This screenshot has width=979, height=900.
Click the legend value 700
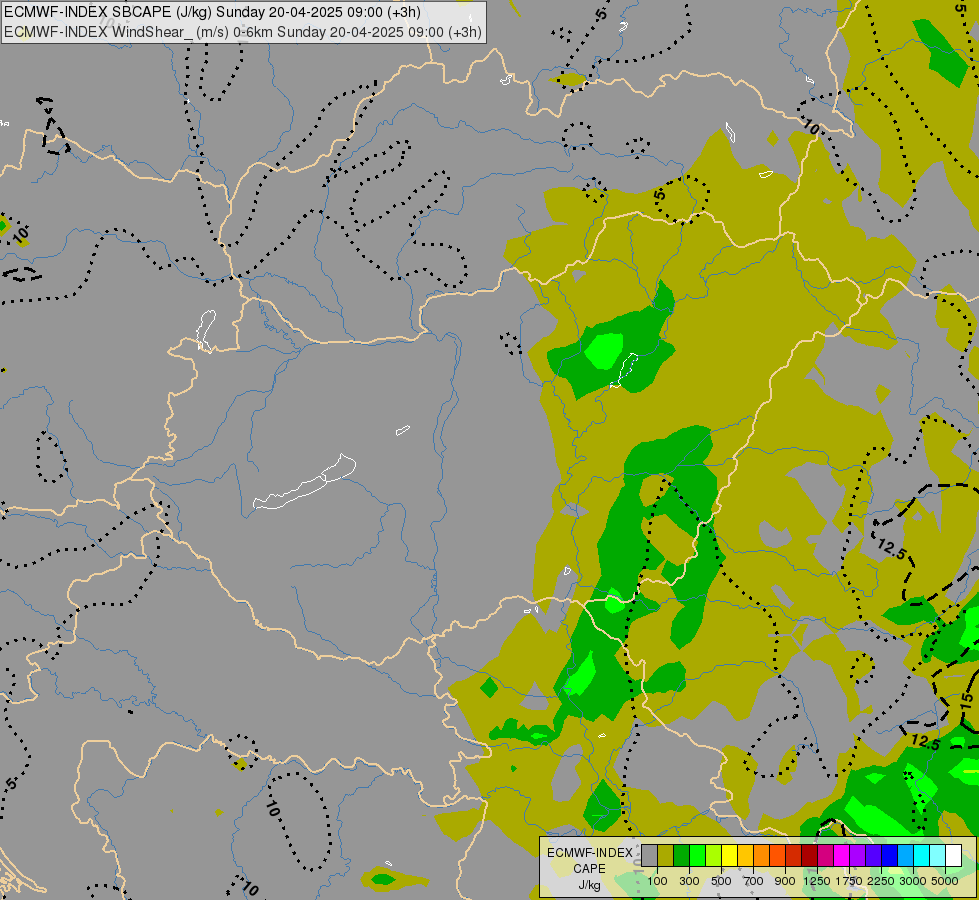pyautogui.click(x=754, y=881)
